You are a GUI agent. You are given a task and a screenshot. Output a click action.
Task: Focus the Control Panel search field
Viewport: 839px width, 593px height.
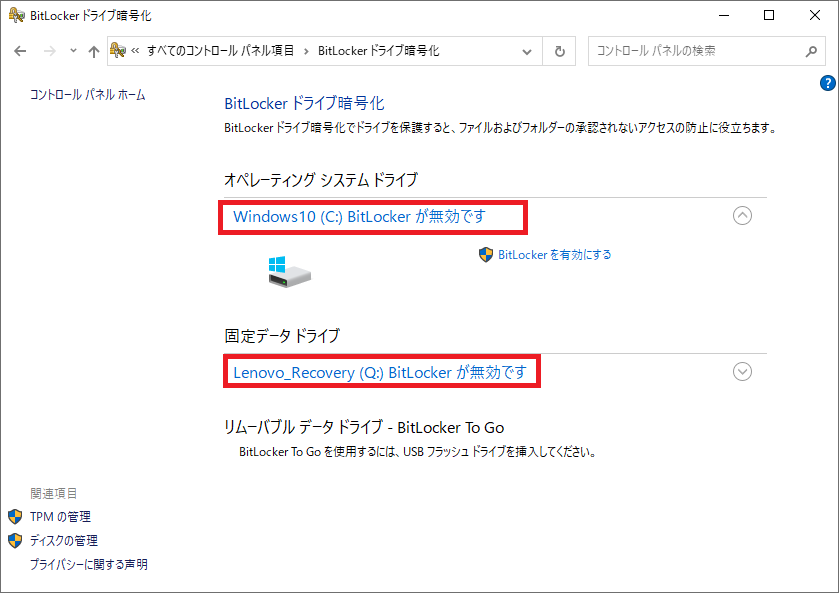[x=706, y=51]
